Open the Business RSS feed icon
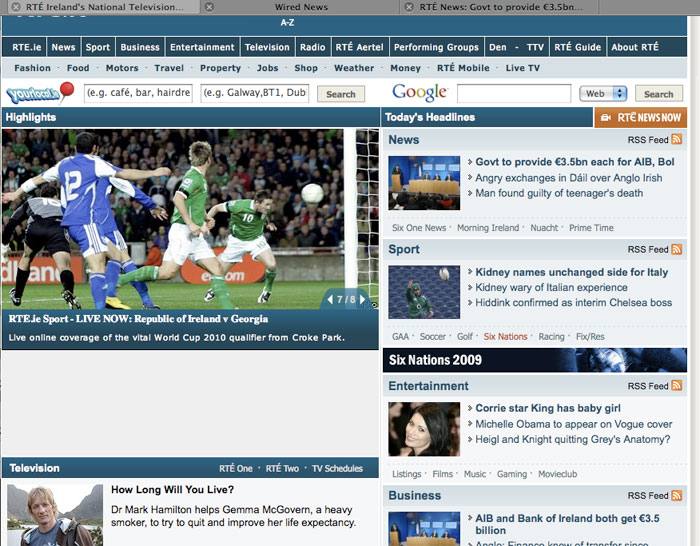 (x=677, y=496)
